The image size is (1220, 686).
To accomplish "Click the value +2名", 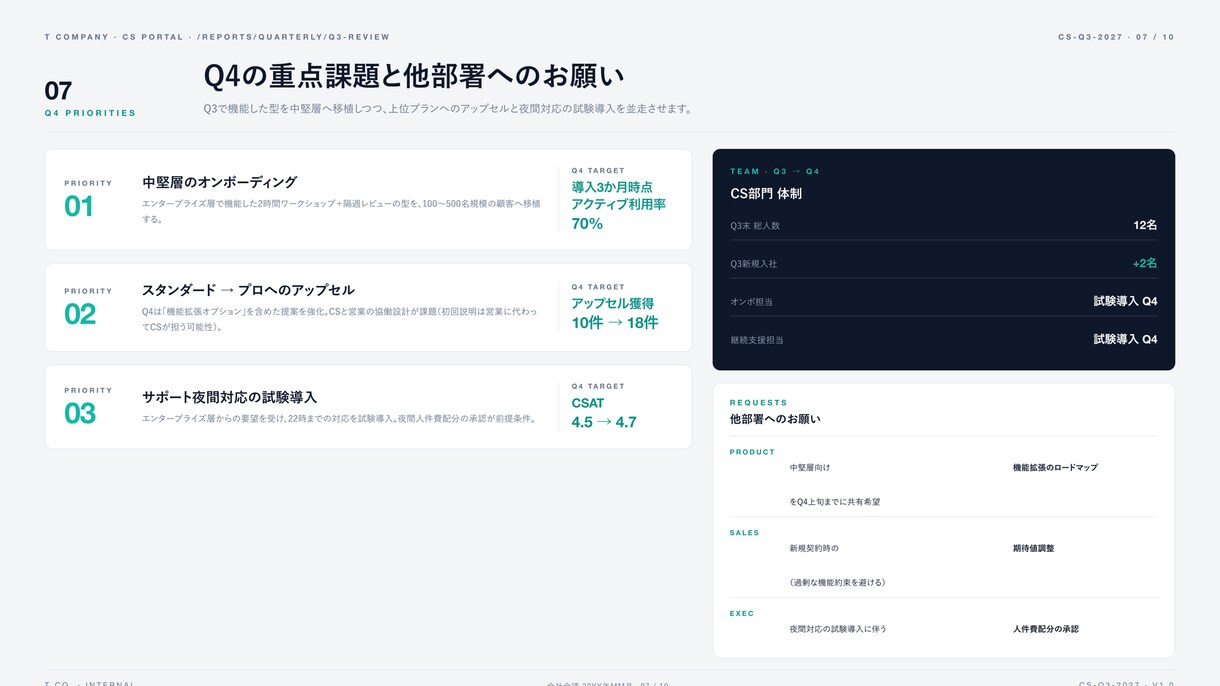I will click(x=1145, y=263).
